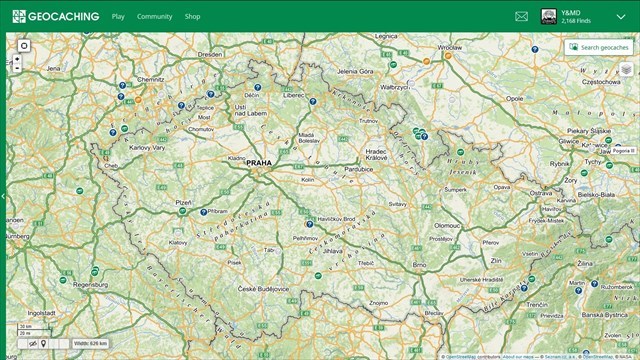Image resolution: width=640 pixels, height=360 pixels.
Task: Click the Pogoria III map label
Action: [623, 151]
